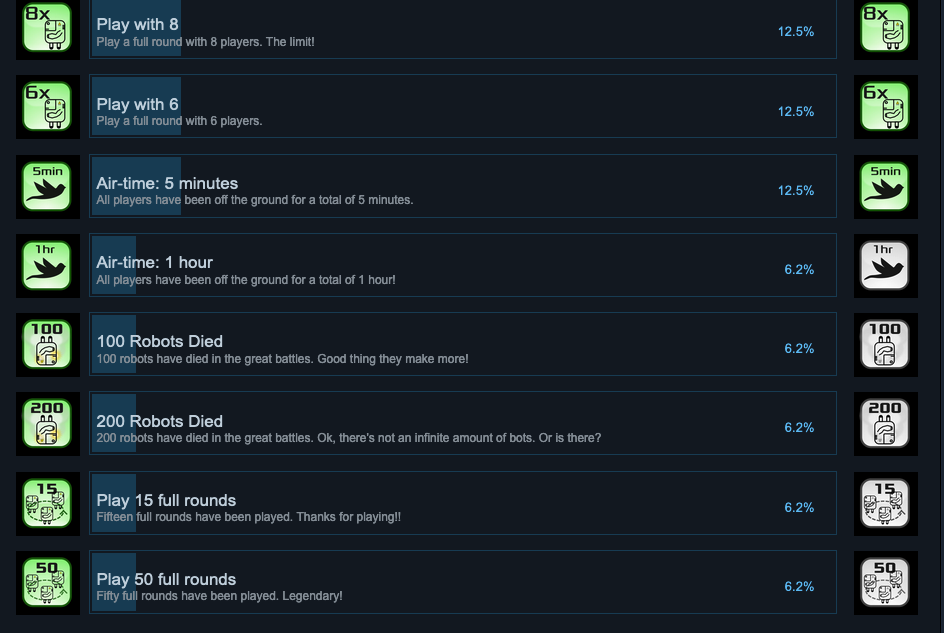This screenshot has height=633, width=944.
Task: Select the Play with 8 achievement title
Action: pos(137,25)
